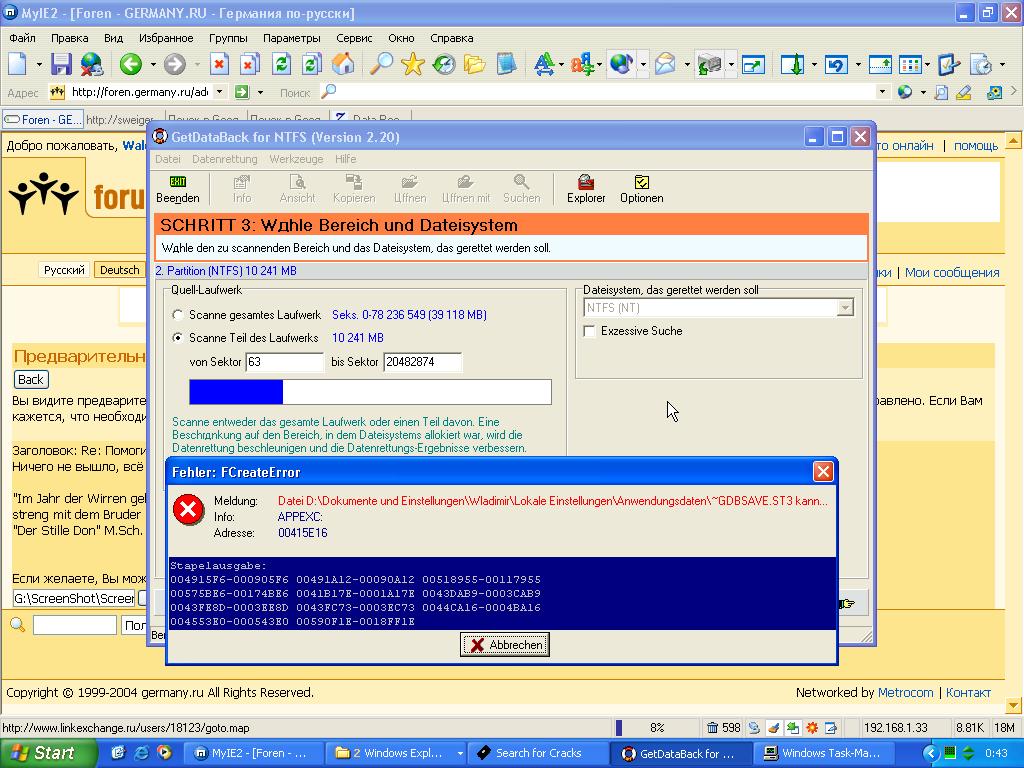Click the Mail envelope icon
Image resolution: width=1024 pixels, height=768 pixels.
(x=665, y=64)
